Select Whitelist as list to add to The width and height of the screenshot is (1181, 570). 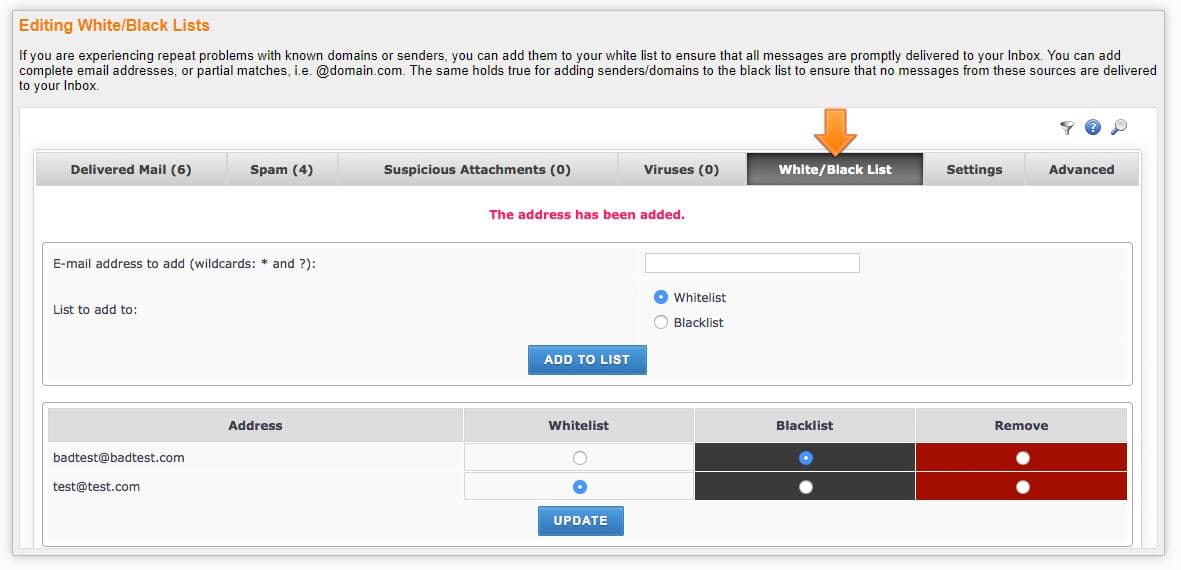tap(661, 297)
